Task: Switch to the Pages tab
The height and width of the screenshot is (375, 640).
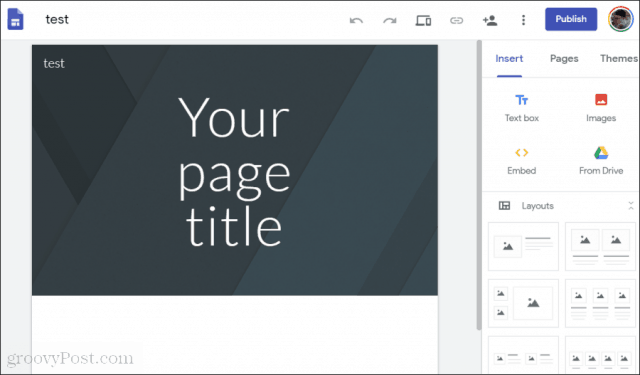Action: [x=564, y=59]
